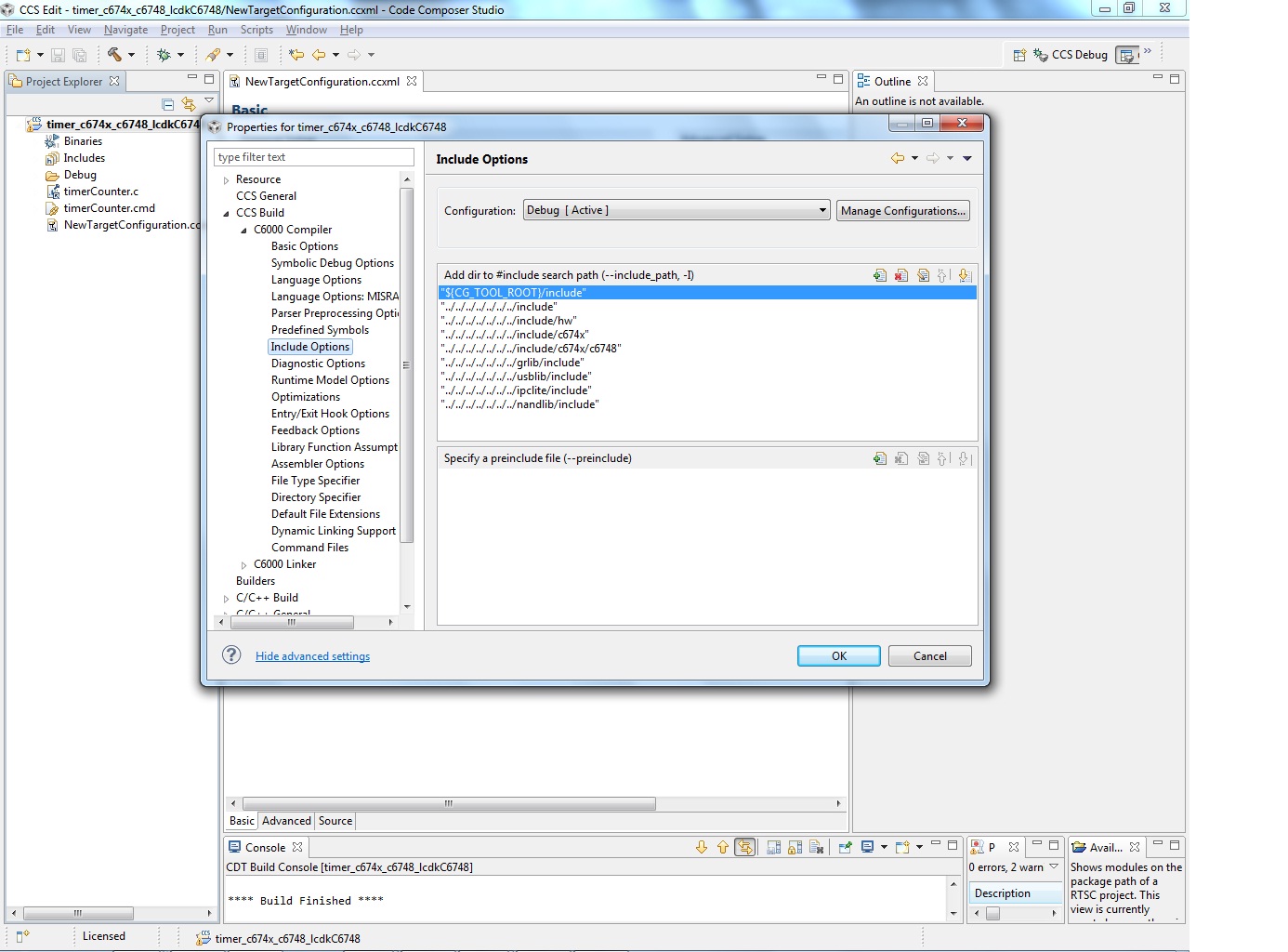Viewport: 1288px width, 952px height.
Task: Switch to CCS Debug perspective
Action: (1071, 55)
